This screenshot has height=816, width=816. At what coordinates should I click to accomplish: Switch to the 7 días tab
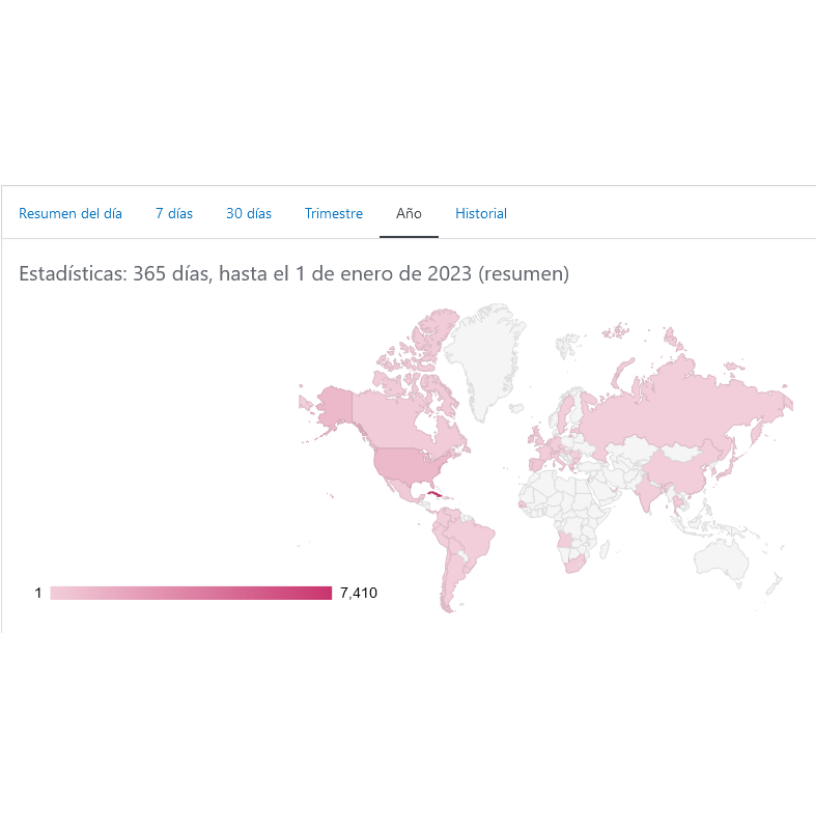(174, 213)
